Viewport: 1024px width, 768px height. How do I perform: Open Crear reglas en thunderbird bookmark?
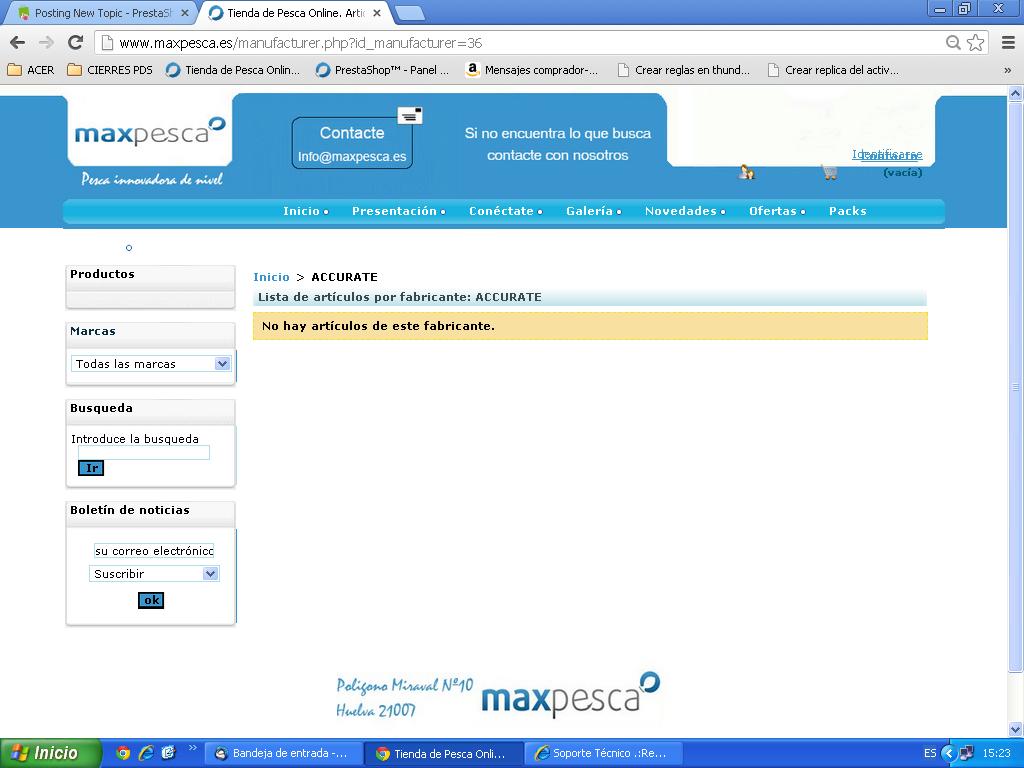click(x=683, y=70)
